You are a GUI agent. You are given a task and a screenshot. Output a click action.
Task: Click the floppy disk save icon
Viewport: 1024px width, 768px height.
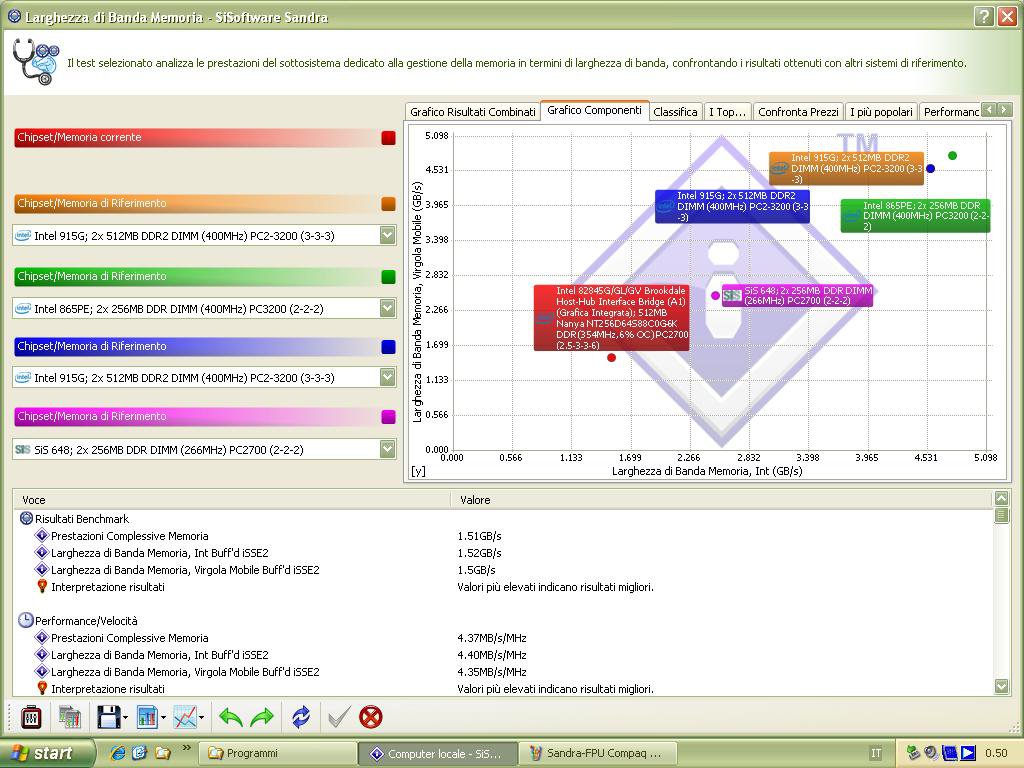[x=108, y=717]
